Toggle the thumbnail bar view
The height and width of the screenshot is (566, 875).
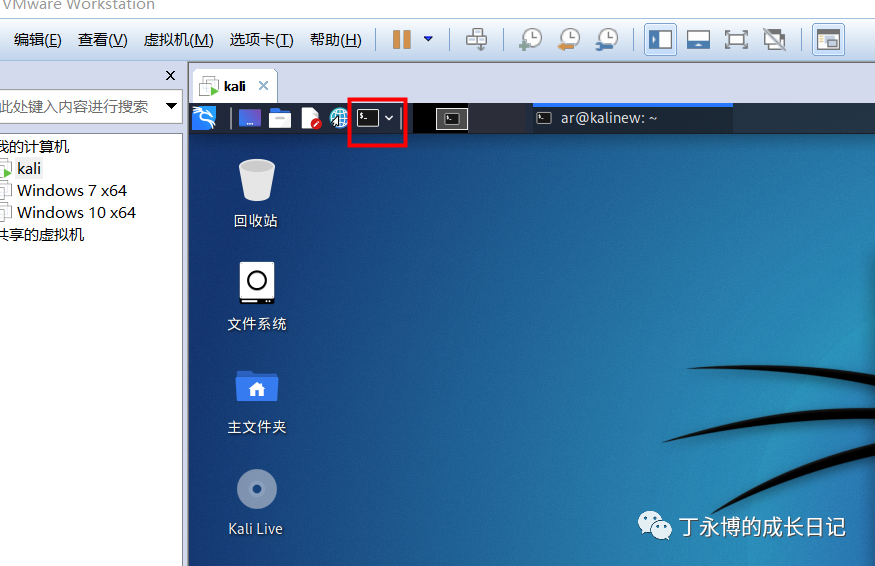pyautogui.click(x=698, y=40)
